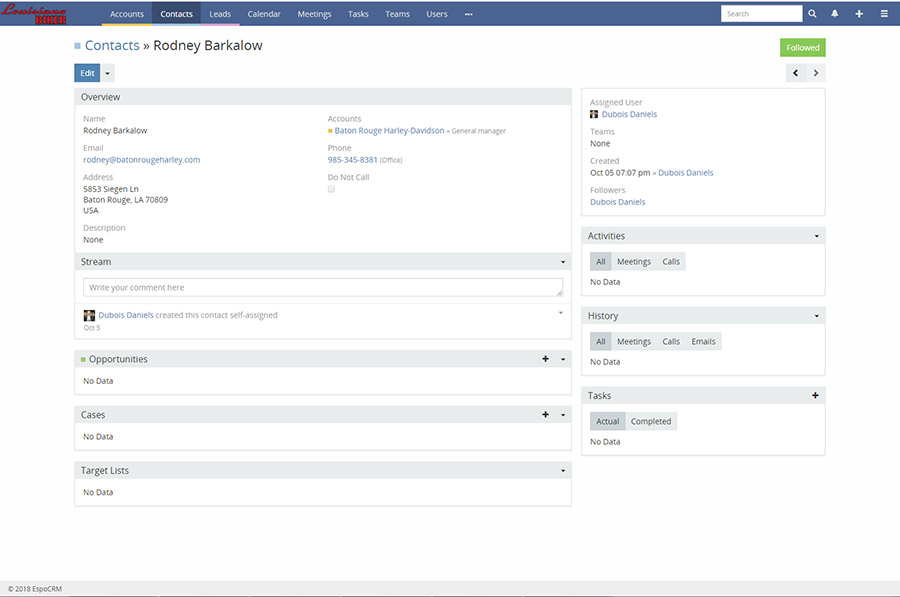900x597 pixels.
Task: Switch to the Calendar tab
Action: click(x=264, y=14)
